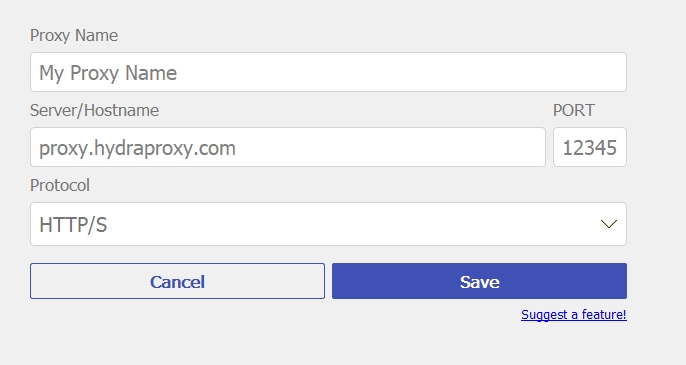Expand protocol options via down arrow
The height and width of the screenshot is (365, 686).
609,224
